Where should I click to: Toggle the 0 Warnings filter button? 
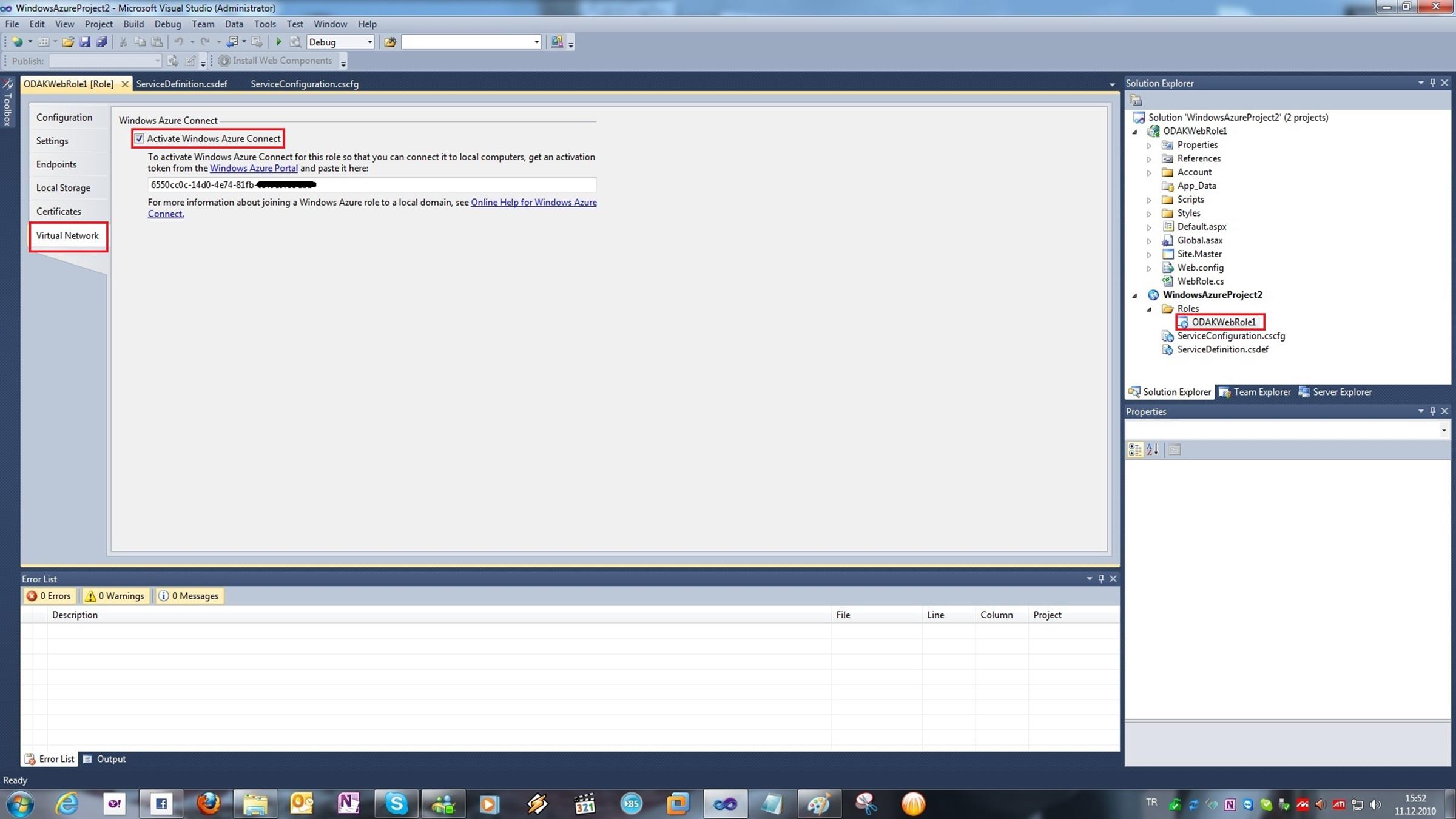tap(115, 596)
